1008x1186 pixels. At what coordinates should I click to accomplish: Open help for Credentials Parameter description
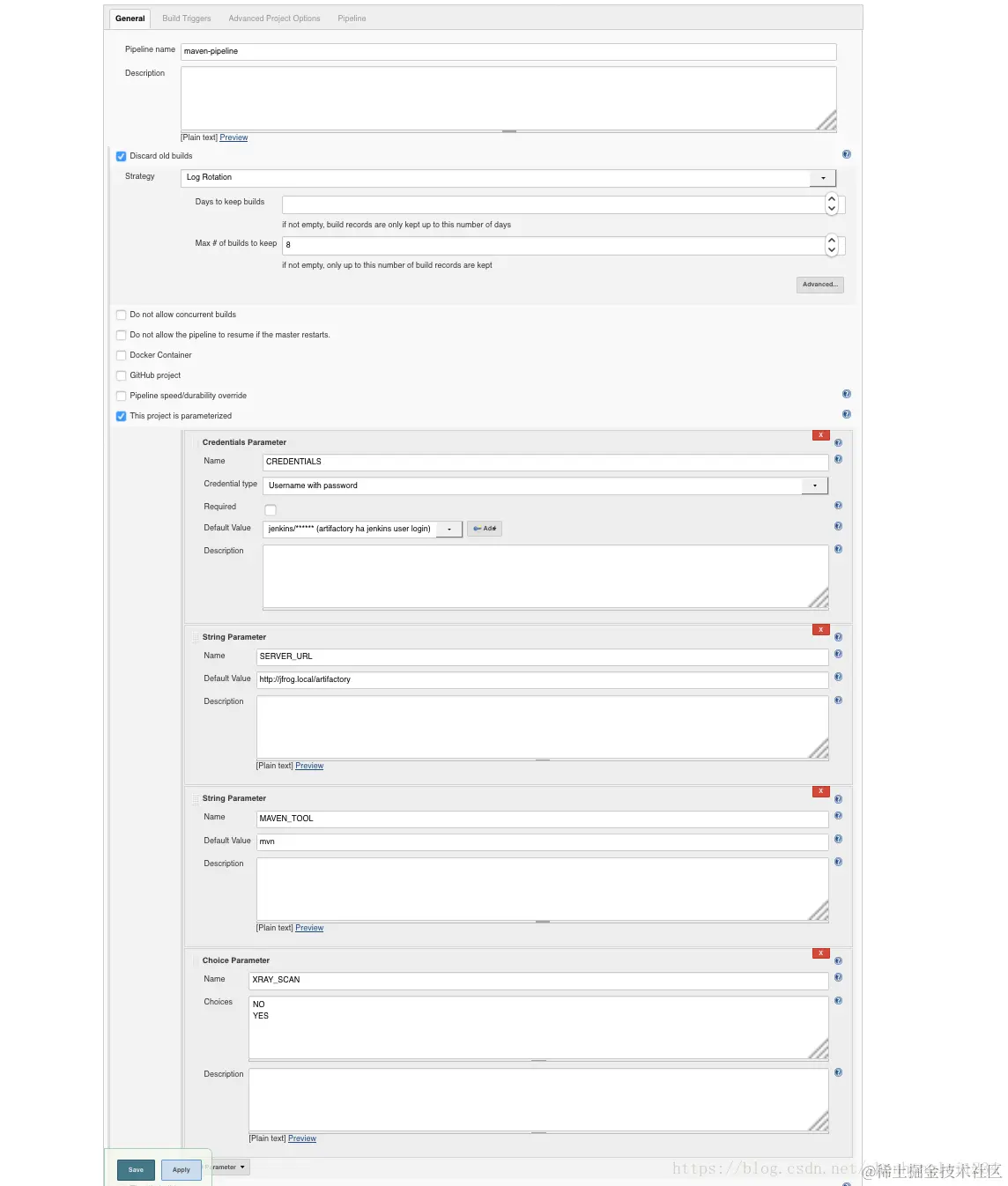click(x=838, y=549)
